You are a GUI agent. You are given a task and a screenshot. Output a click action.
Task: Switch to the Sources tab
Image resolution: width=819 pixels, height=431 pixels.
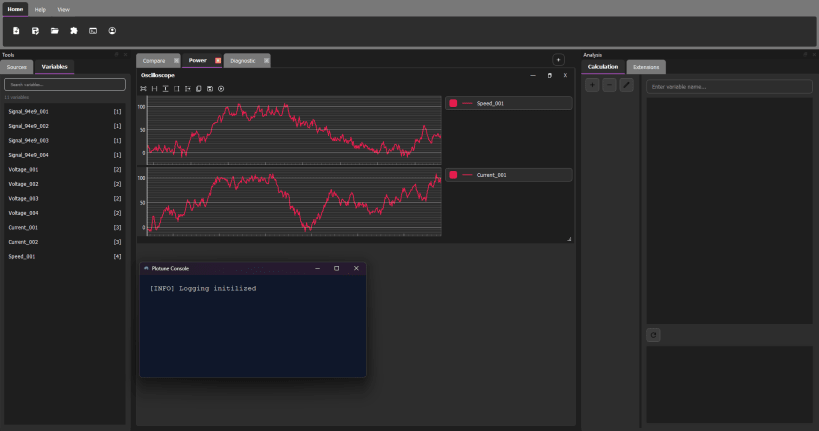coord(17,67)
